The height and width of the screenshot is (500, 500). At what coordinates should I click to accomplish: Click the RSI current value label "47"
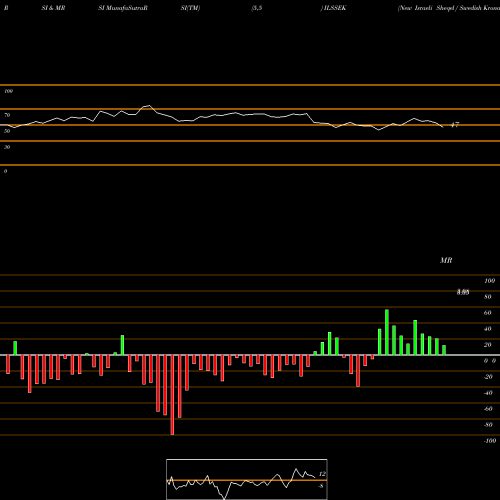[x=455, y=125]
